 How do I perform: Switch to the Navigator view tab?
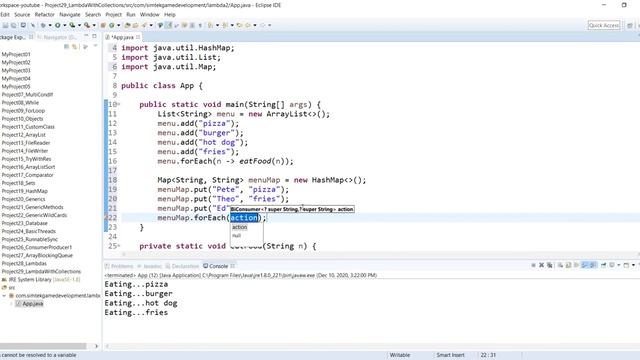(x=57, y=37)
